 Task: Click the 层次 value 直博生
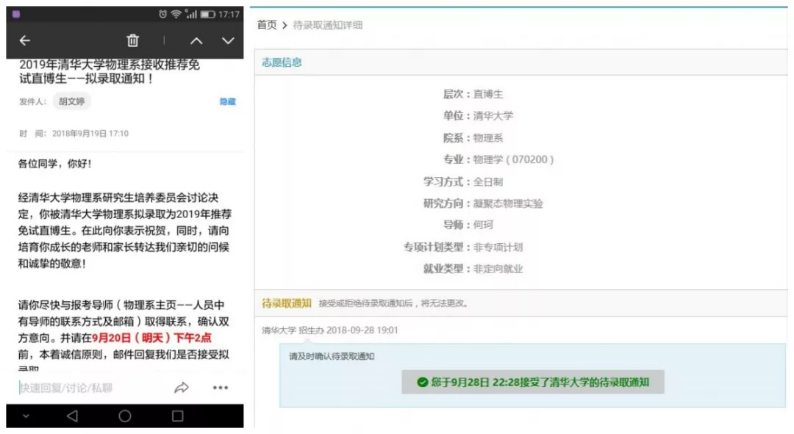pos(488,94)
